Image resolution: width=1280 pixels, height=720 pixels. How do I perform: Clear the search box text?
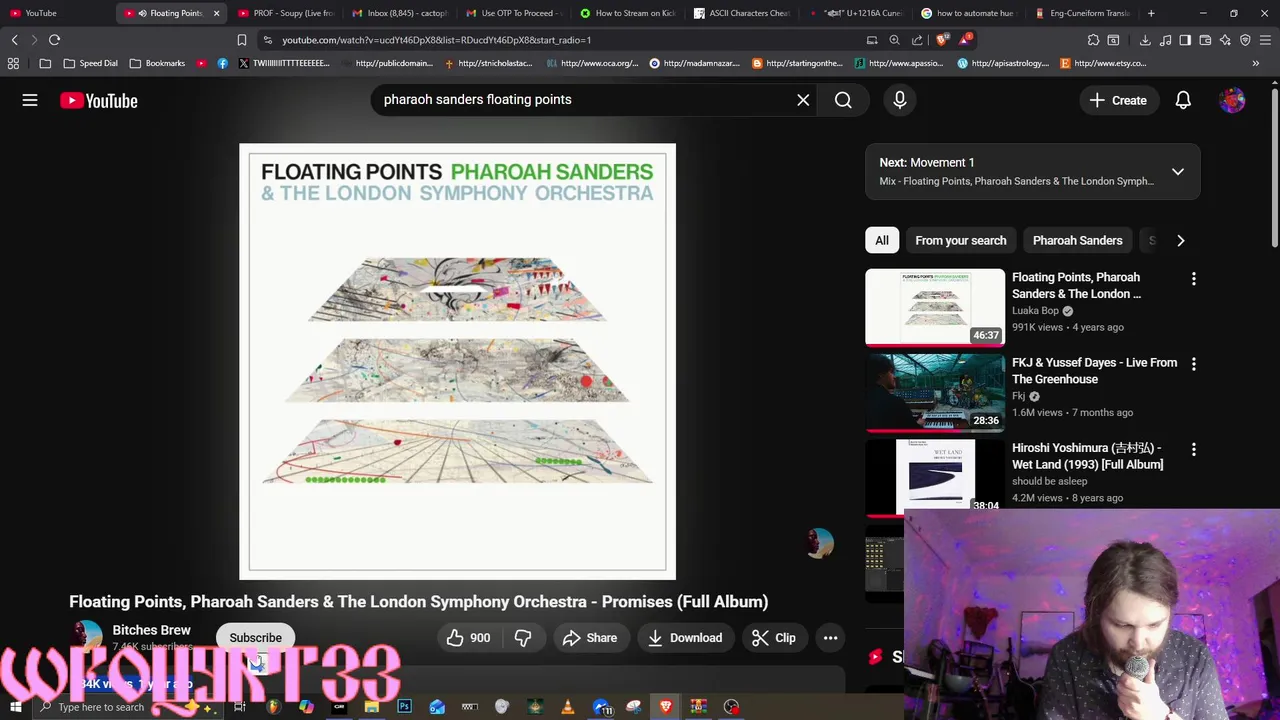click(x=803, y=100)
